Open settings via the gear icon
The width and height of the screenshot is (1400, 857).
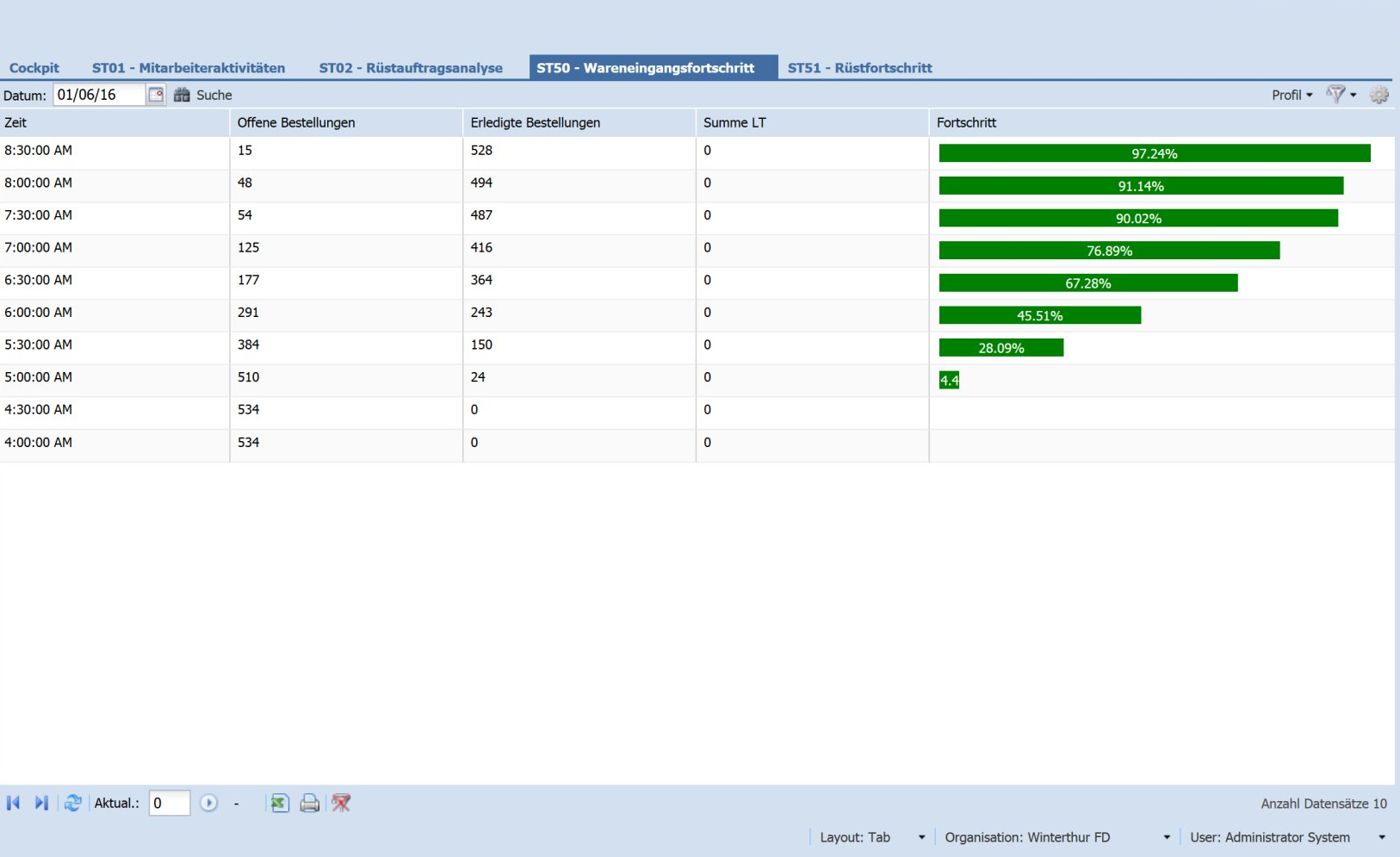point(1378,95)
